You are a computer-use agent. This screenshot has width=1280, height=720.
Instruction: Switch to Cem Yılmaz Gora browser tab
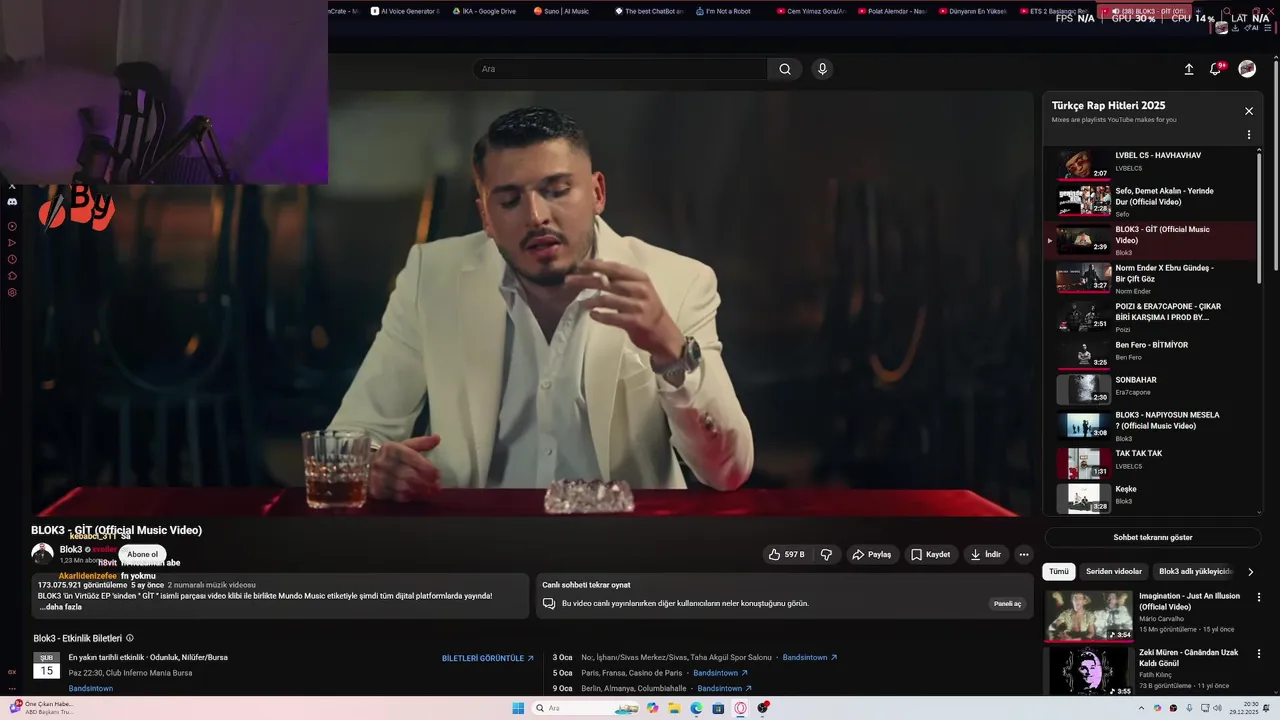coord(810,11)
